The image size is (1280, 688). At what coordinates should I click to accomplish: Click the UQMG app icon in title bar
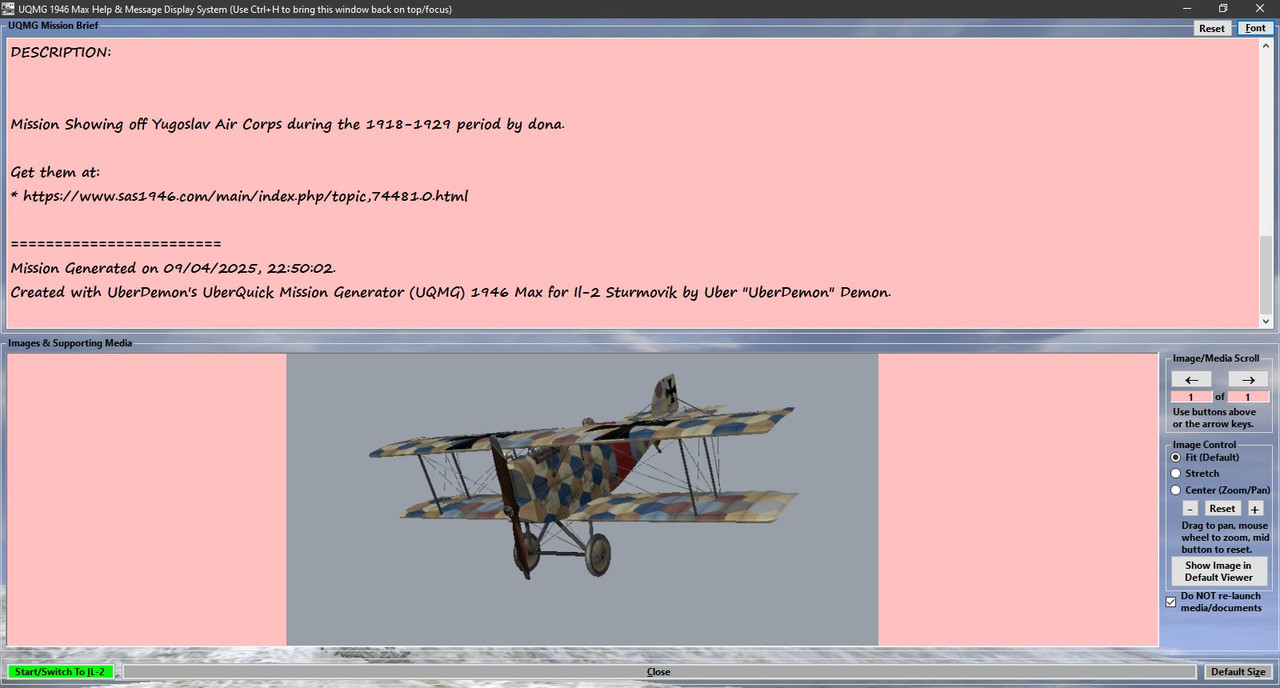click(x=8, y=8)
